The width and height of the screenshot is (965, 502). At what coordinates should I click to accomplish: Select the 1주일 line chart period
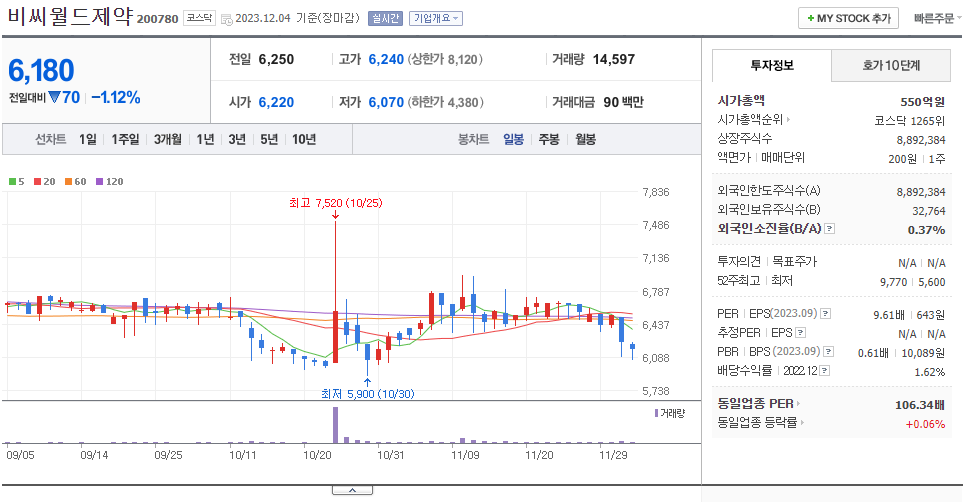pos(125,140)
